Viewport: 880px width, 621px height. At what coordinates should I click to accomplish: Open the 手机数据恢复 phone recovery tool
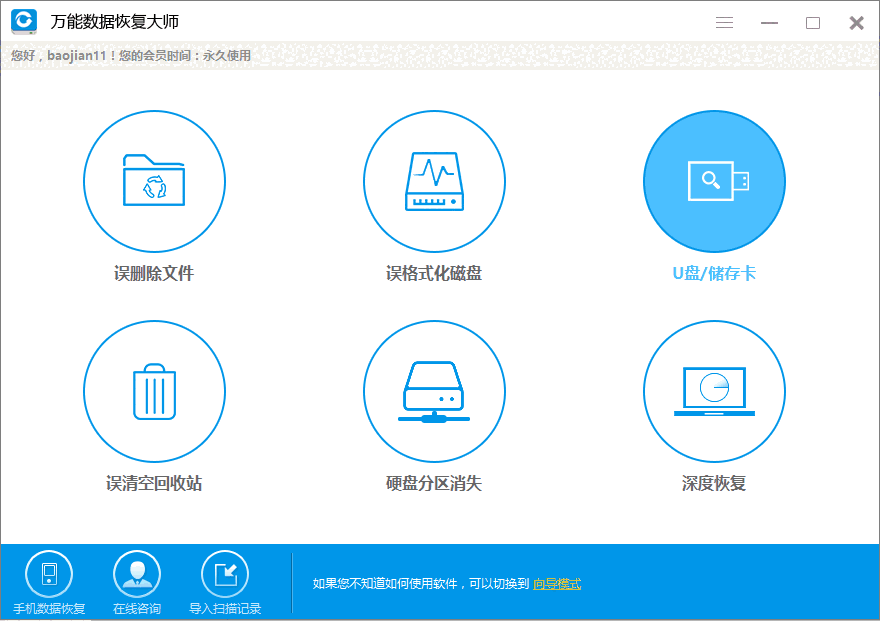(x=49, y=580)
